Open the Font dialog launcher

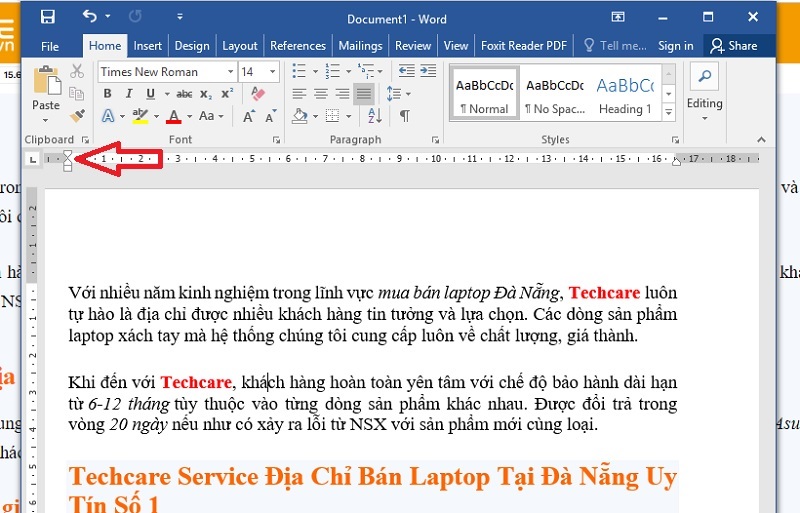(x=276, y=140)
